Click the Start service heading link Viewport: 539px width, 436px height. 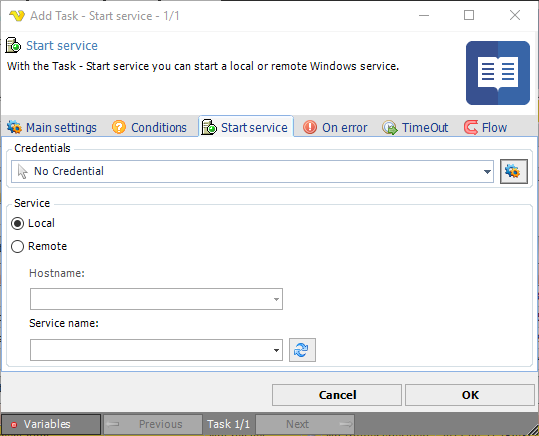62,45
